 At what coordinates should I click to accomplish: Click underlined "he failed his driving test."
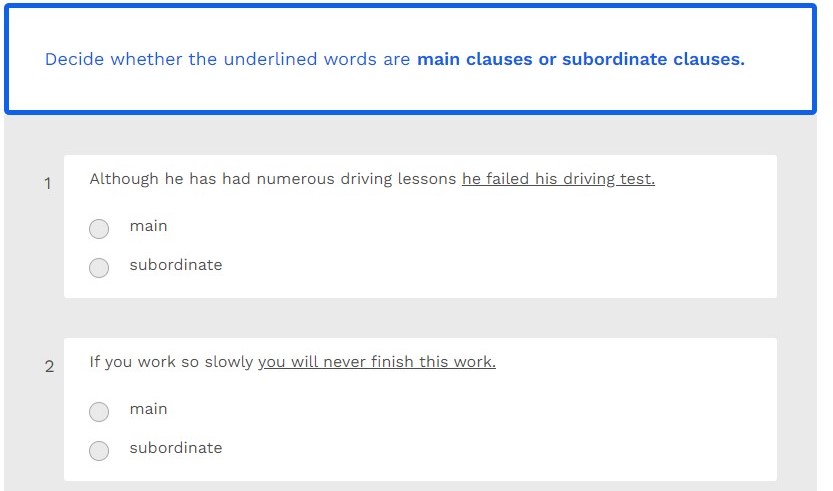[558, 179]
